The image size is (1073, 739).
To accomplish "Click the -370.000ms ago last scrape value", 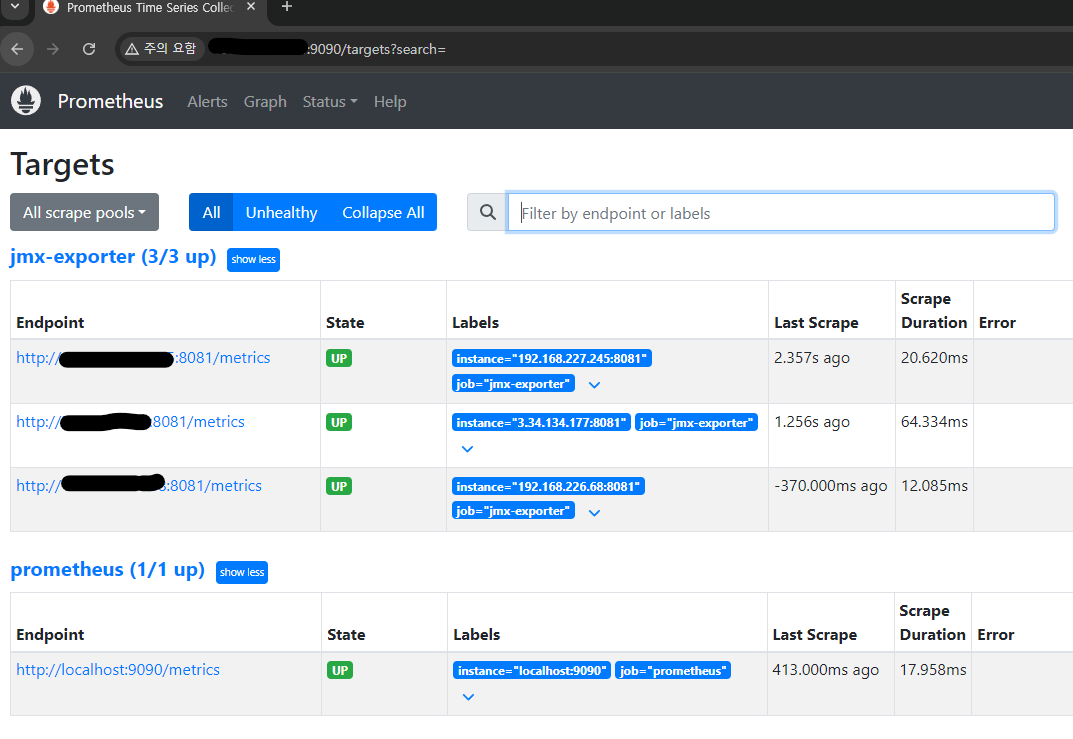I will point(831,486).
